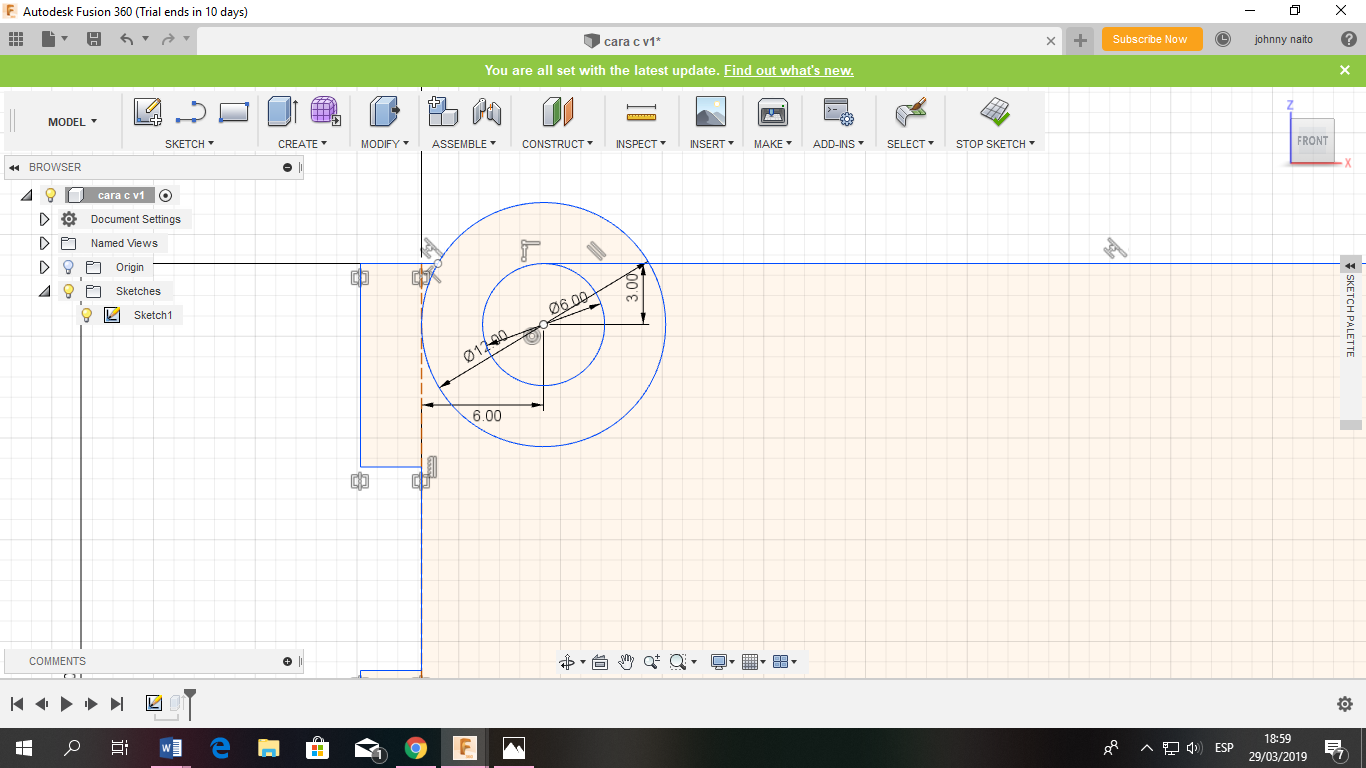This screenshot has width=1366, height=768.
Task: Open the File menu dropdown
Action: [54, 39]
